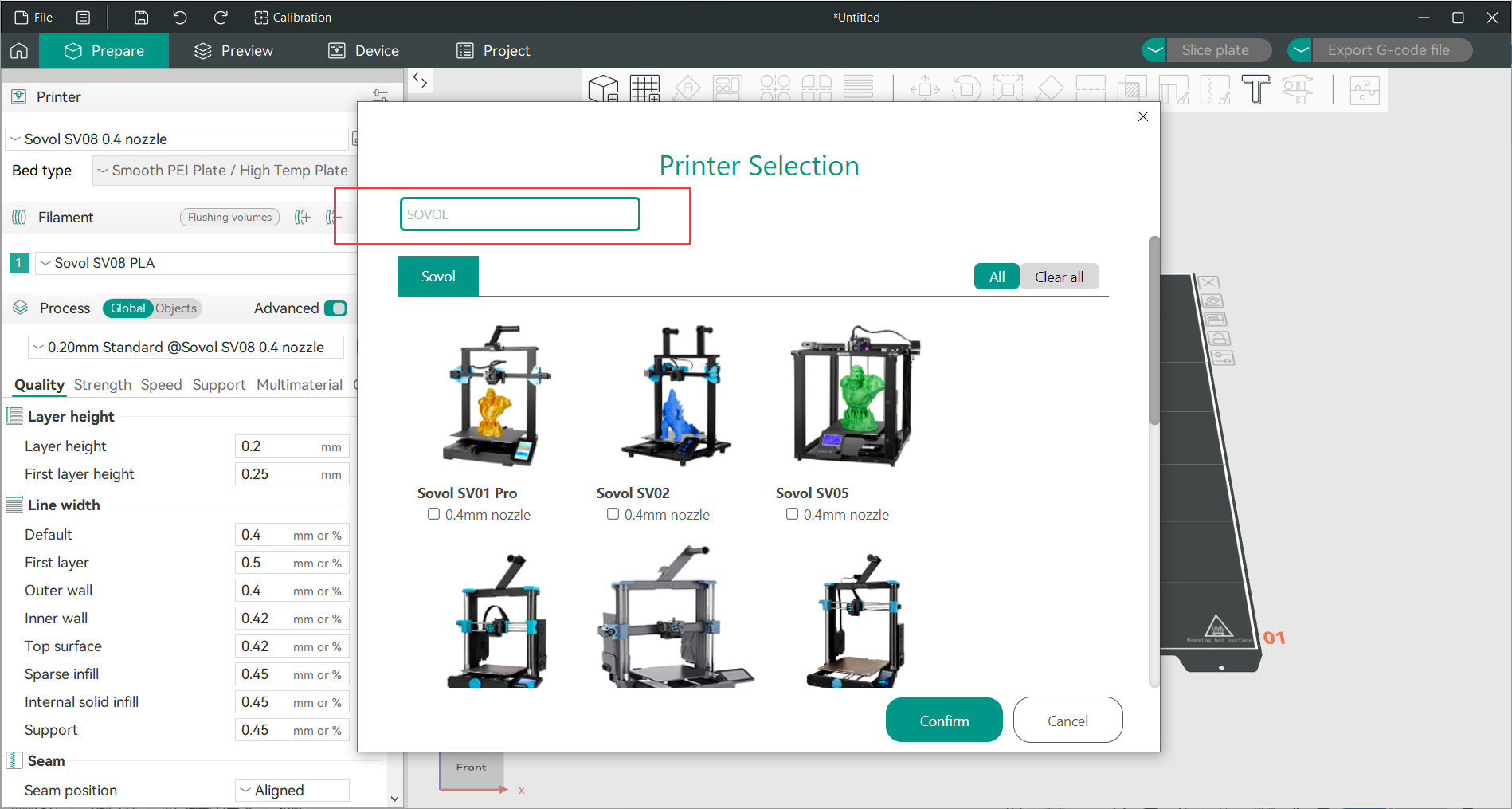The image size is (1512, 809).
Task: Redo the last action
Action: 221,17
